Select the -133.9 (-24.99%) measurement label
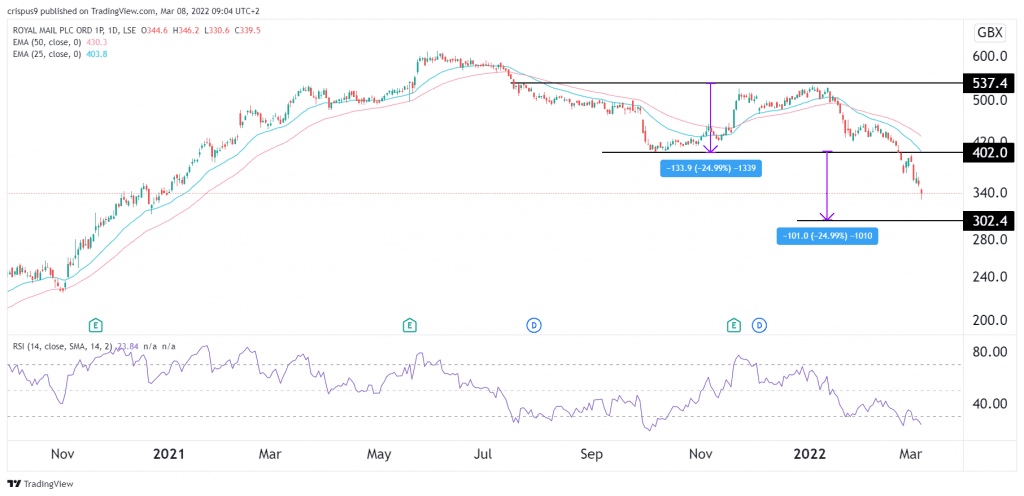Image resolution: width=1024 pixels, height=496 pixels. [711, 168]
